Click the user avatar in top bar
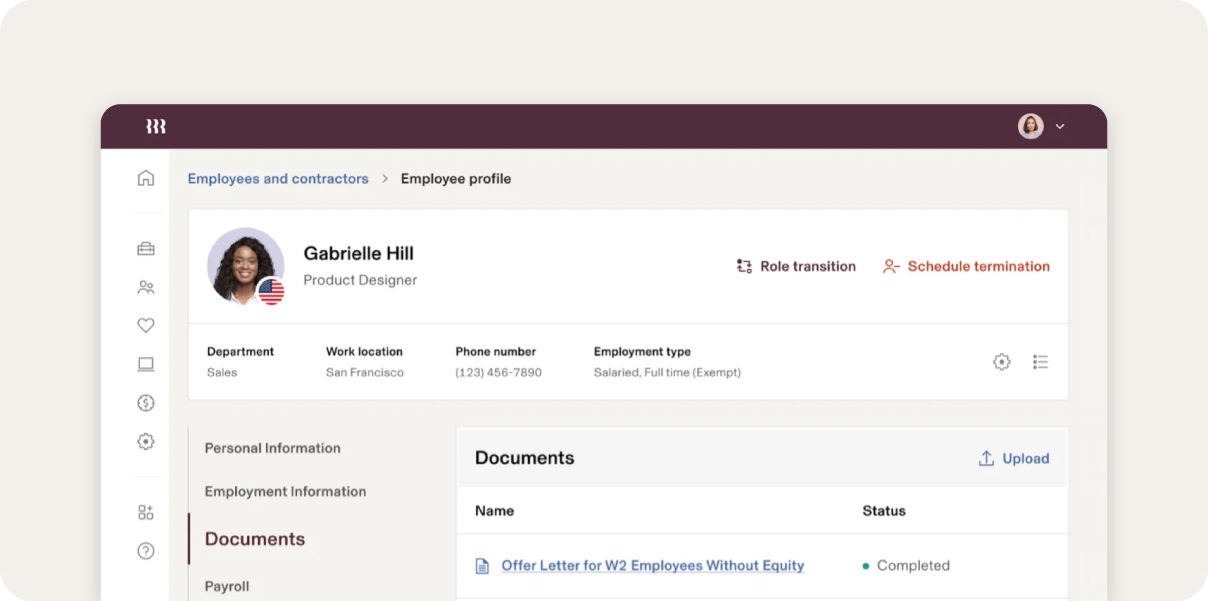The height and width of the screenshot is (601, 1208). pyautogui.click(x=1031, y=126)
